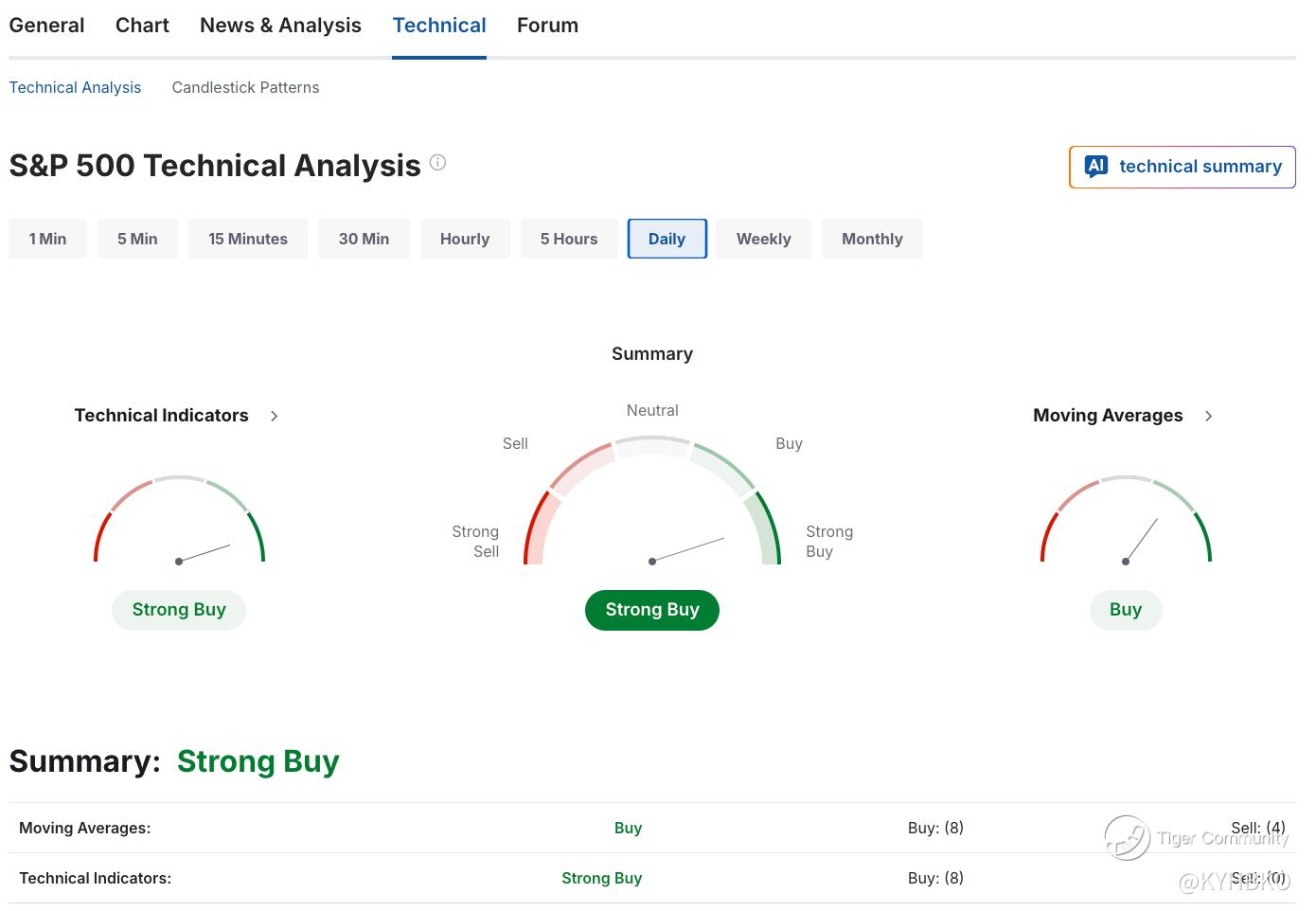Click 'Buy: (8)' in Technical Indicators row
This screenshot has height=911, width=1316.
click(x=935, y=878)
